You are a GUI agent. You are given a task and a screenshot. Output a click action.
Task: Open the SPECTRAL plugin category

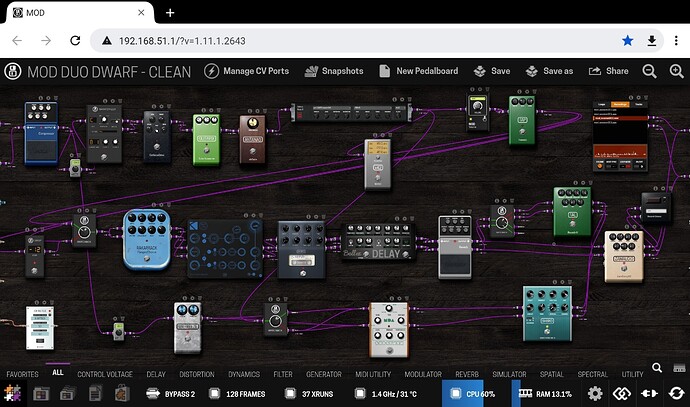tap(592, 374)
